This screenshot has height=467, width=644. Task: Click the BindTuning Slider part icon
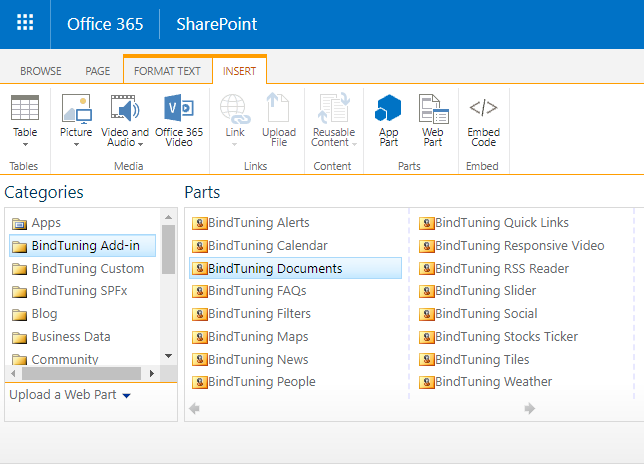click(x=427, y=291)
